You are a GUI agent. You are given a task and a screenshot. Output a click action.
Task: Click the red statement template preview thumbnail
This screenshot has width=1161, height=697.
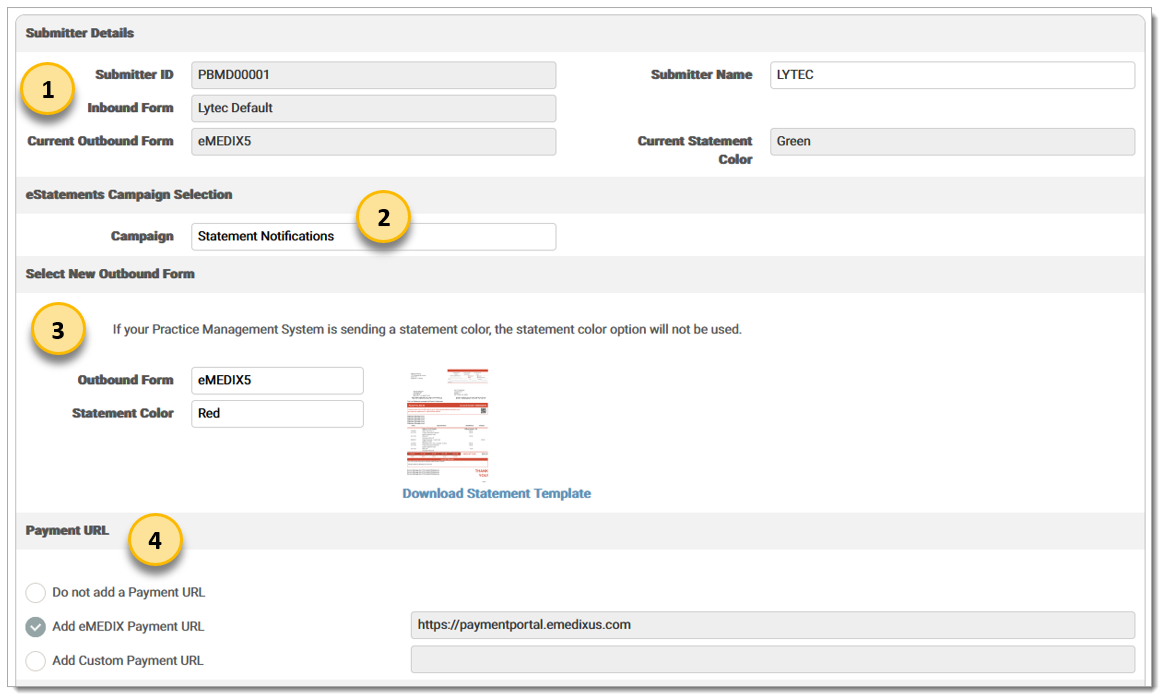click(x=447, y=424)
